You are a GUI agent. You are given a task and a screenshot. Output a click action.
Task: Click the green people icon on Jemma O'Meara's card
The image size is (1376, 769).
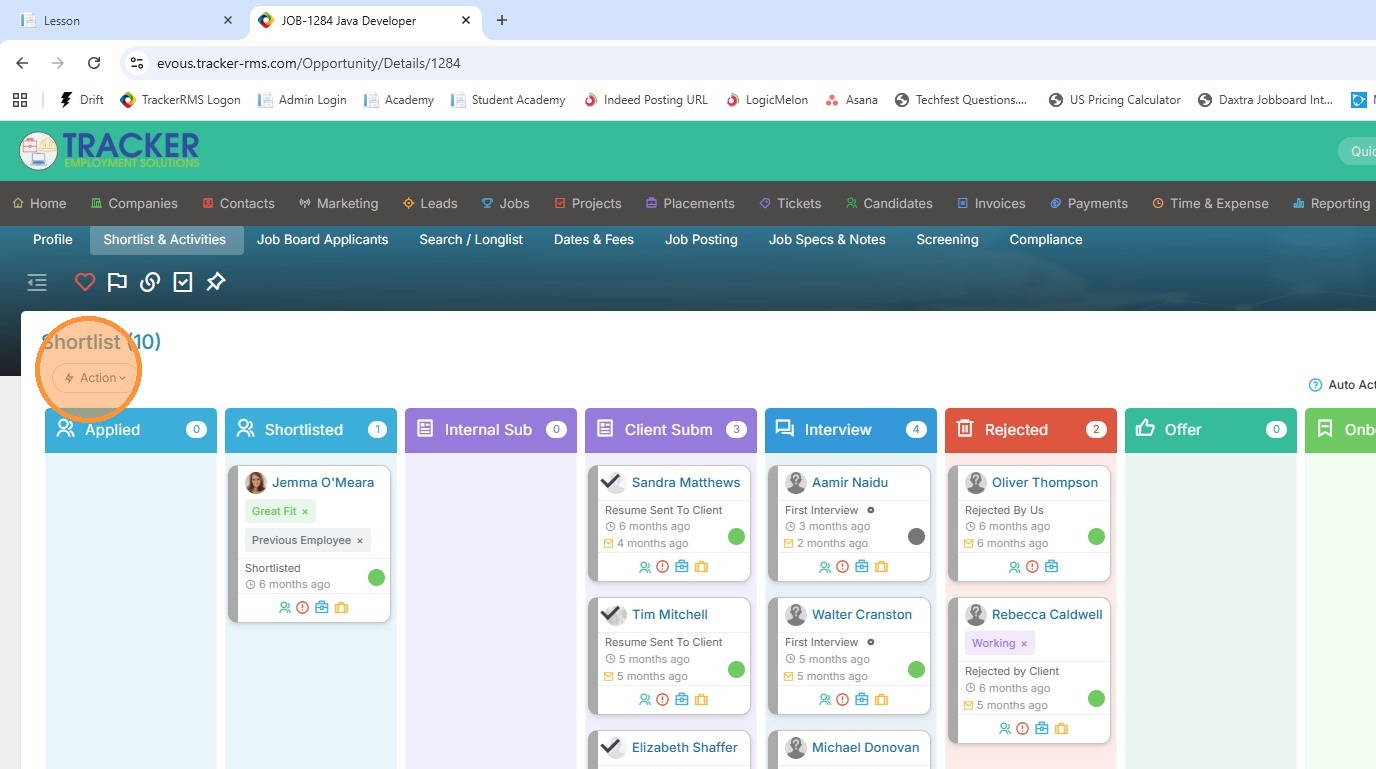click(285, 607)
